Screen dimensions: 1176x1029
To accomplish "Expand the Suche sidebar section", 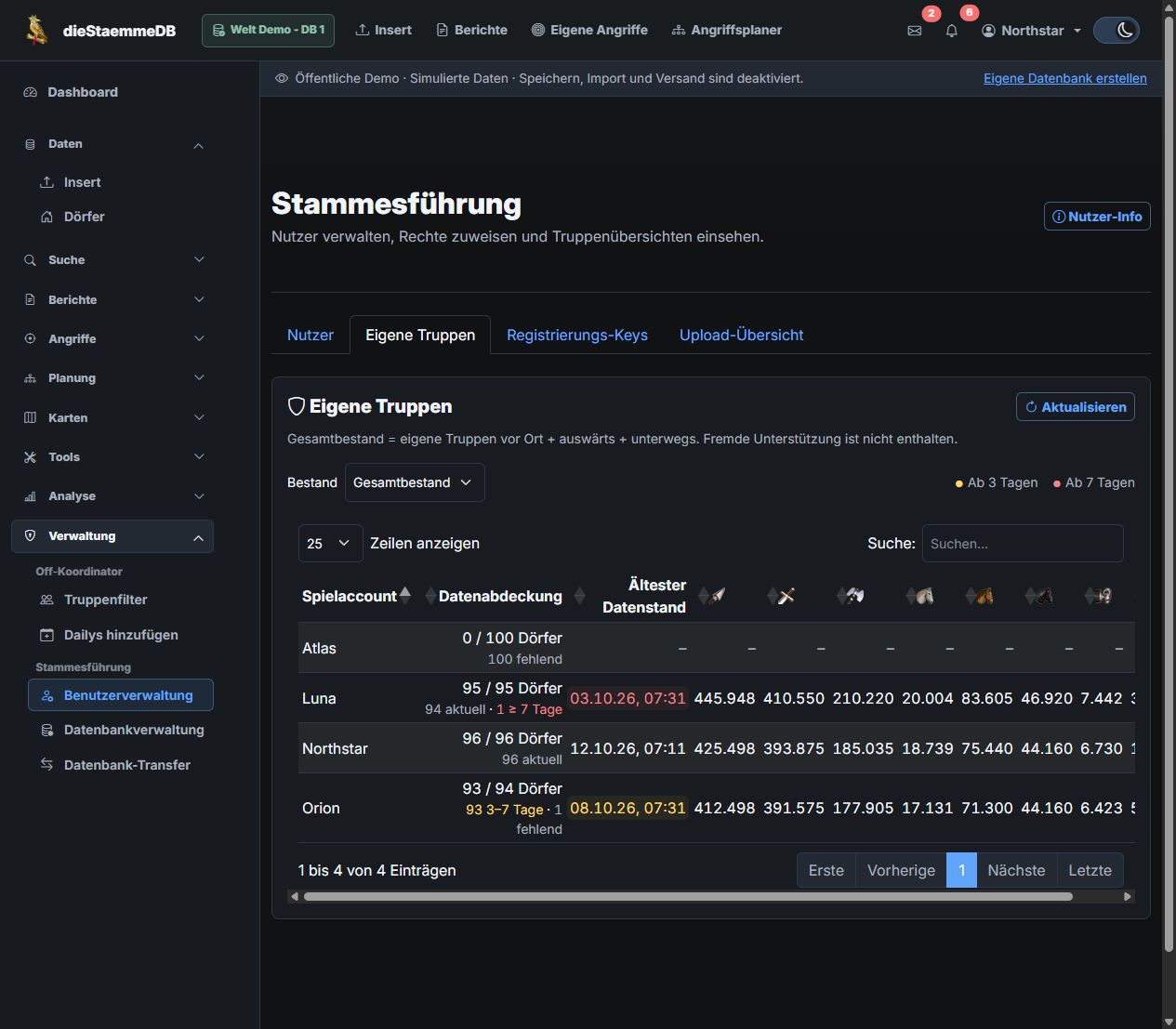I will click(112, 260).
